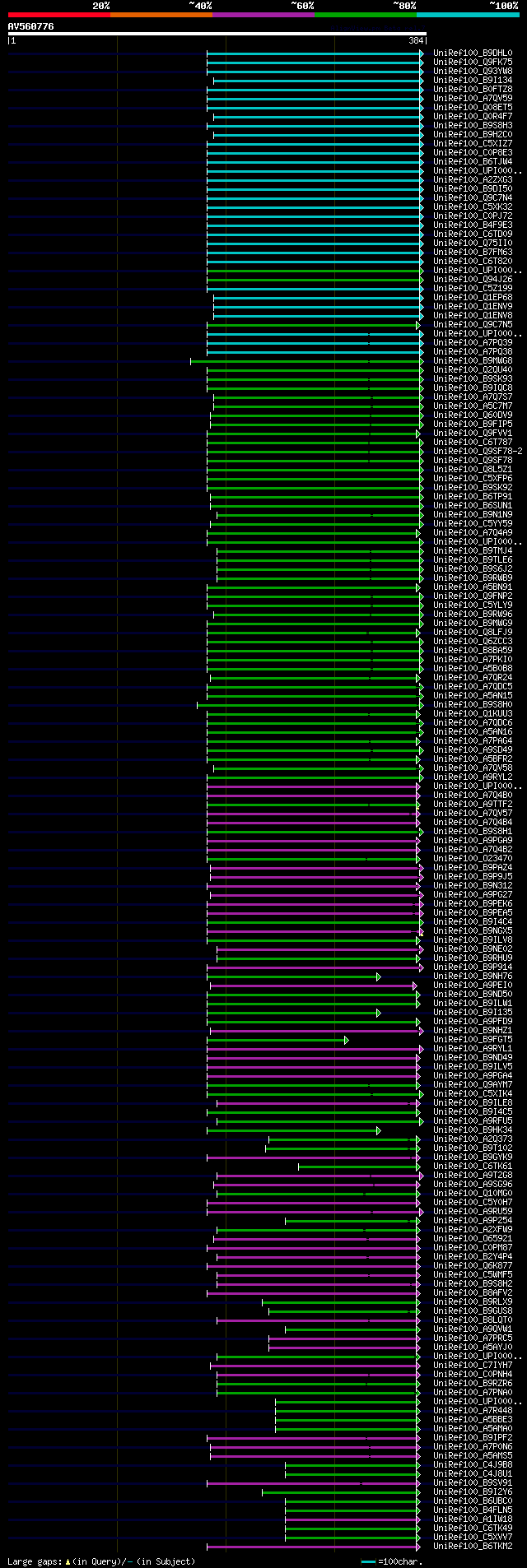The image size is (527, 1568).
Task: Select label UniRef100_B9HK34
Action: (473, 1130)
